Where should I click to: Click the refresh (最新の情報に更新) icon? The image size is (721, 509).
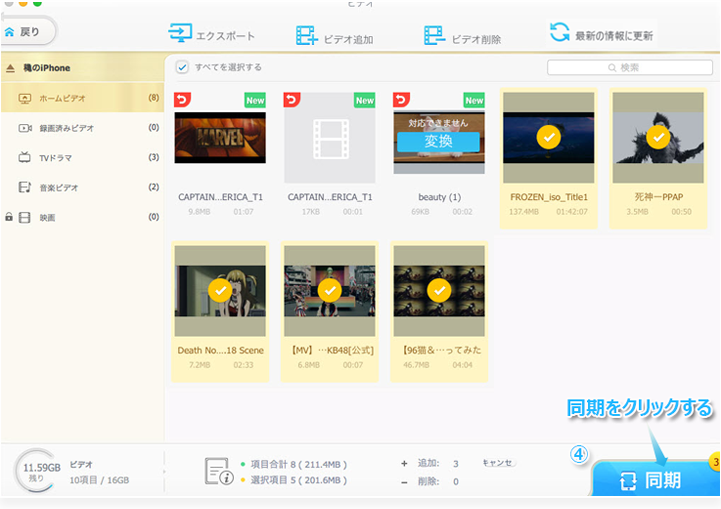[560, 32]
